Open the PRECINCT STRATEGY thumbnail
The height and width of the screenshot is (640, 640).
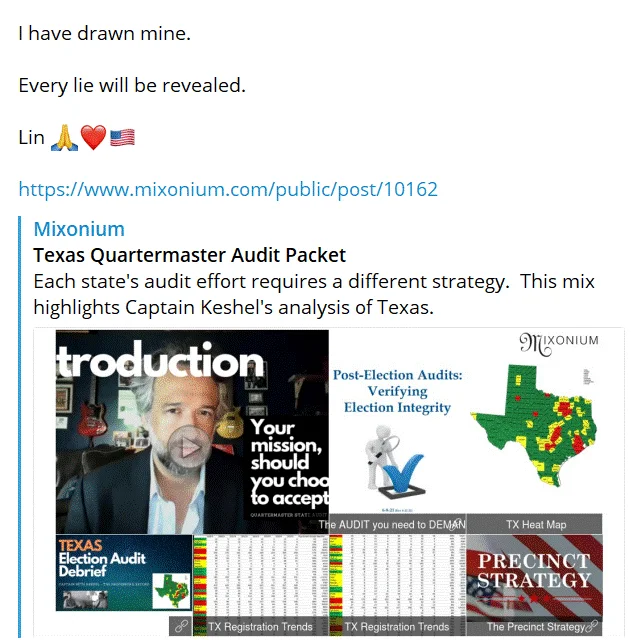point(534,576)
